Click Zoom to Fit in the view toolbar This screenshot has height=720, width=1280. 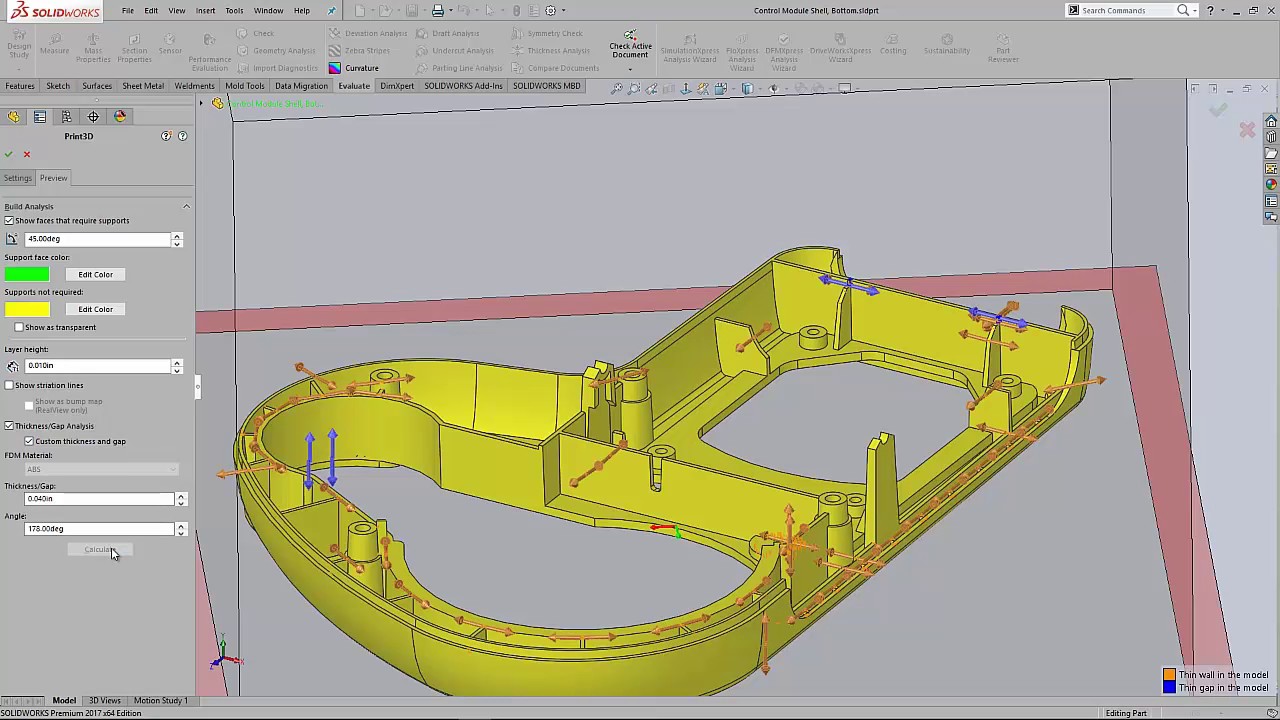[617, 89]
